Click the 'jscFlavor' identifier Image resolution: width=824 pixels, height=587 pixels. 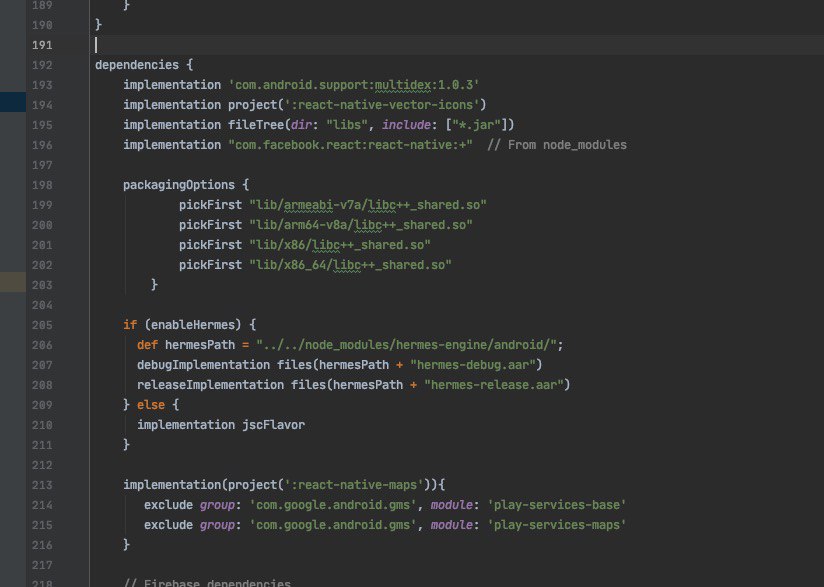click(x=273, y=425)
